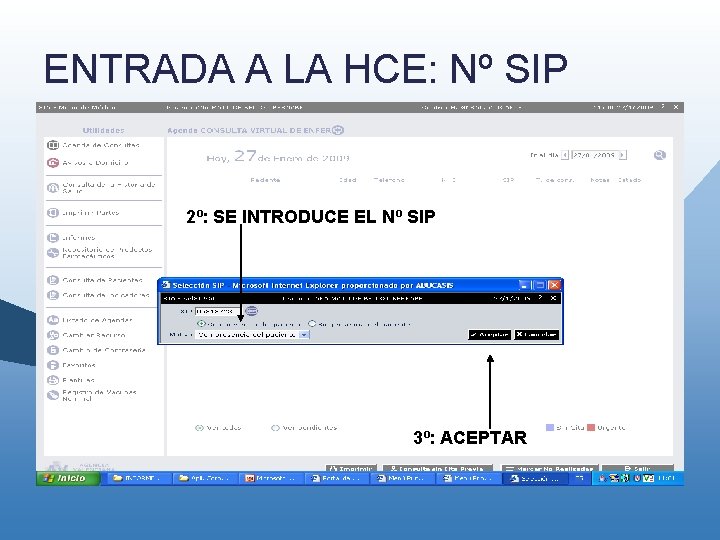Click the red Urgente legend swatch
The height and width of the screenshot is (540, 720).
(591, 428)
